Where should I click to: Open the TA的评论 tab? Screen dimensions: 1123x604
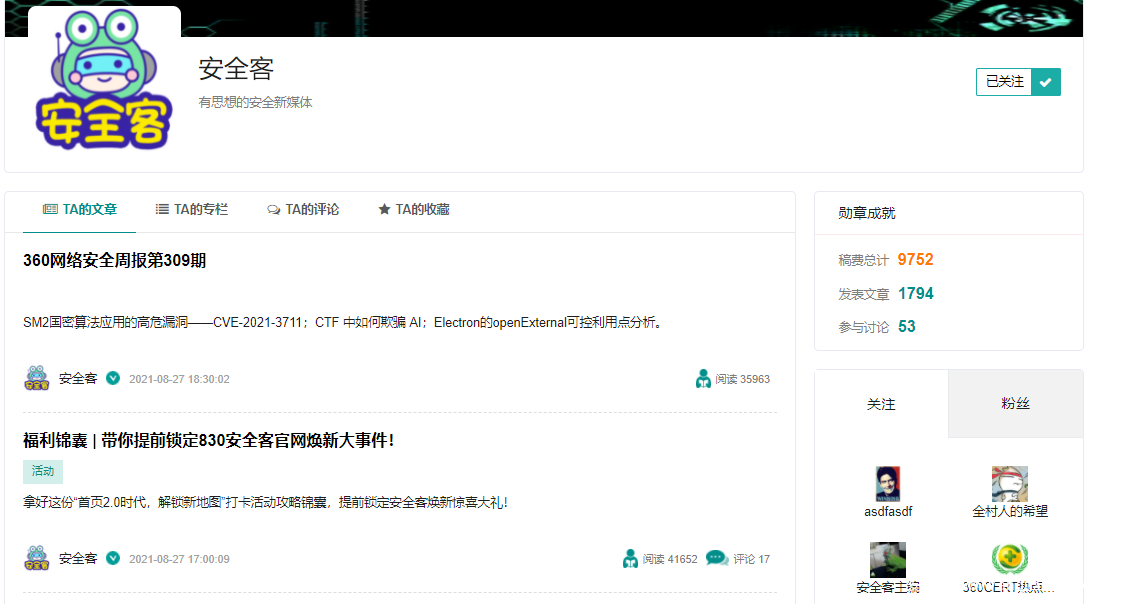303,210
